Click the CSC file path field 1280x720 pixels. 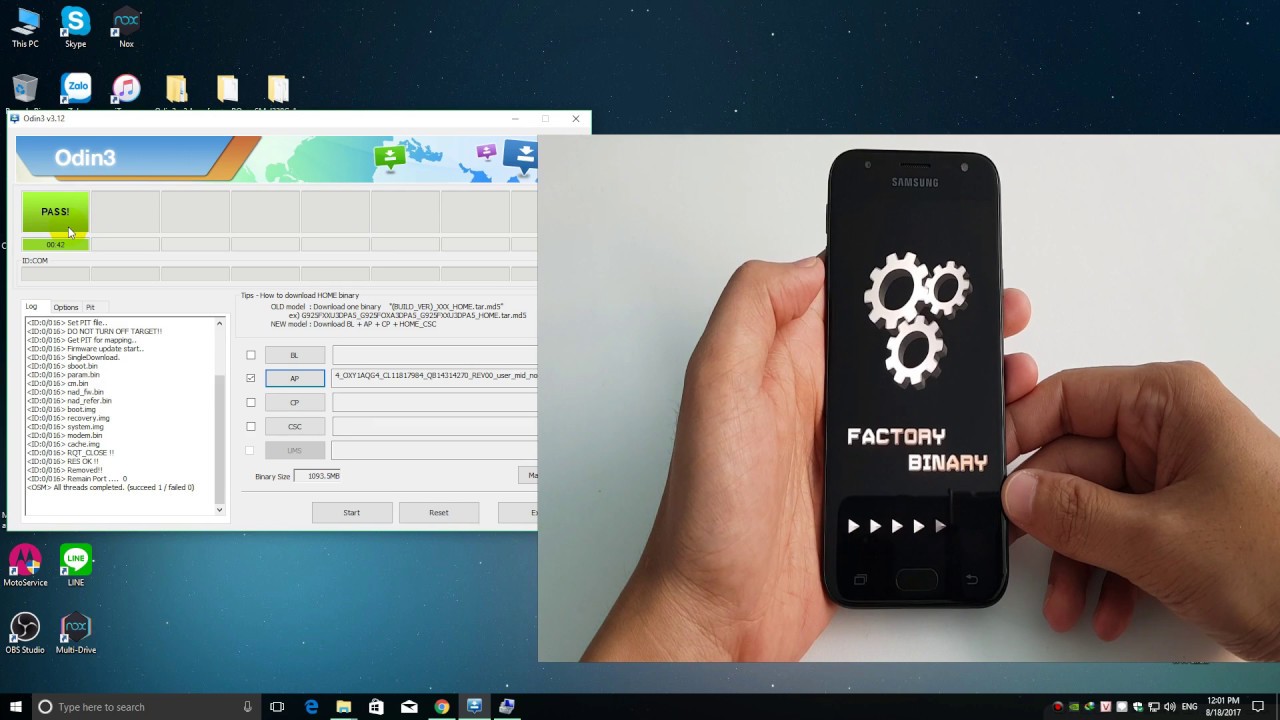click(435, 426)
